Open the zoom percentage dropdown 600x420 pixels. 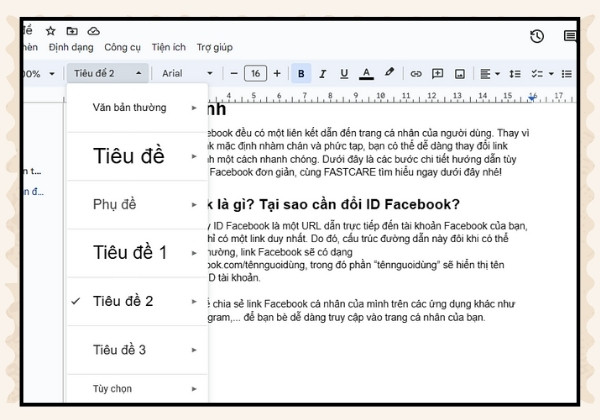(40, 74)
